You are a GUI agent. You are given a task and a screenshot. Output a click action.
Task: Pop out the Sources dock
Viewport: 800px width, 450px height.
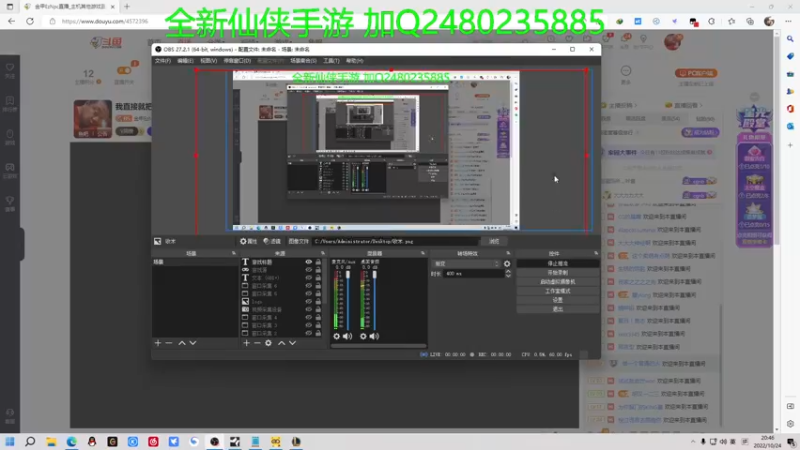(322, 253)
